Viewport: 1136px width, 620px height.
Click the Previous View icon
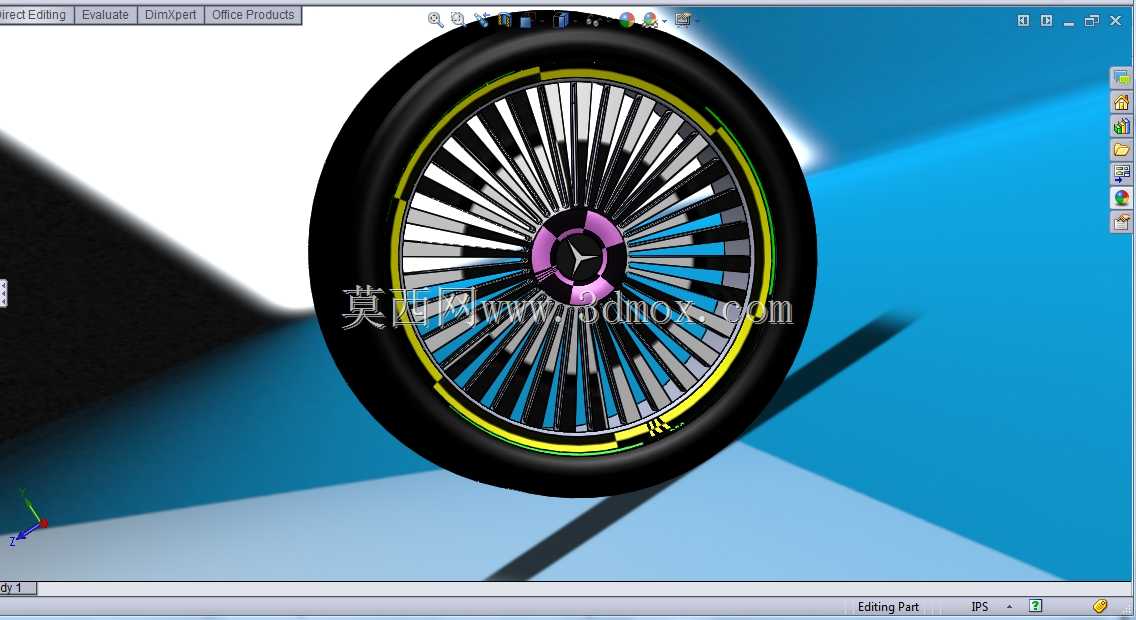(481, 20)
